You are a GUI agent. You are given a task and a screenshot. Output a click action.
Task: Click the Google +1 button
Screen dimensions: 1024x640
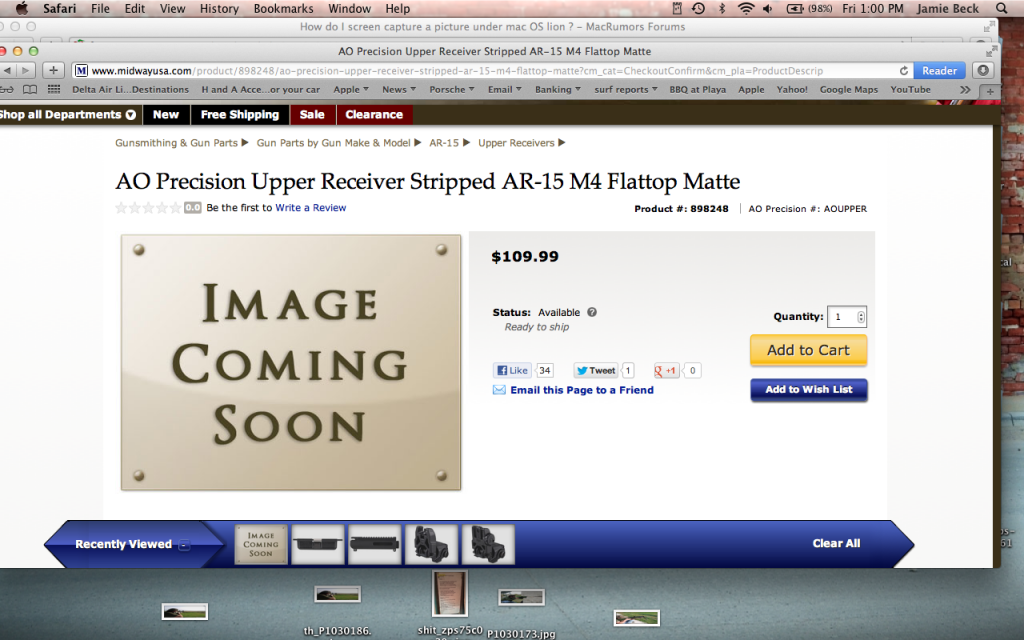(665, 370)
